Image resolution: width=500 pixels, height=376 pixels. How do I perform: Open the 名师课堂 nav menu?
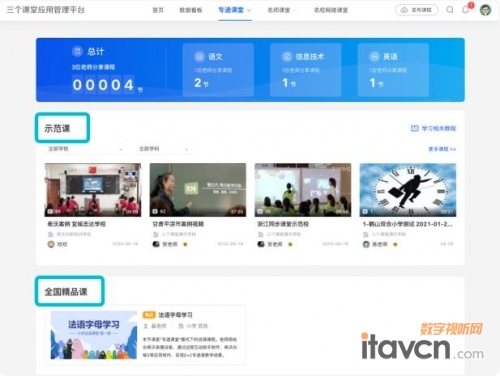tap(281, 10)
